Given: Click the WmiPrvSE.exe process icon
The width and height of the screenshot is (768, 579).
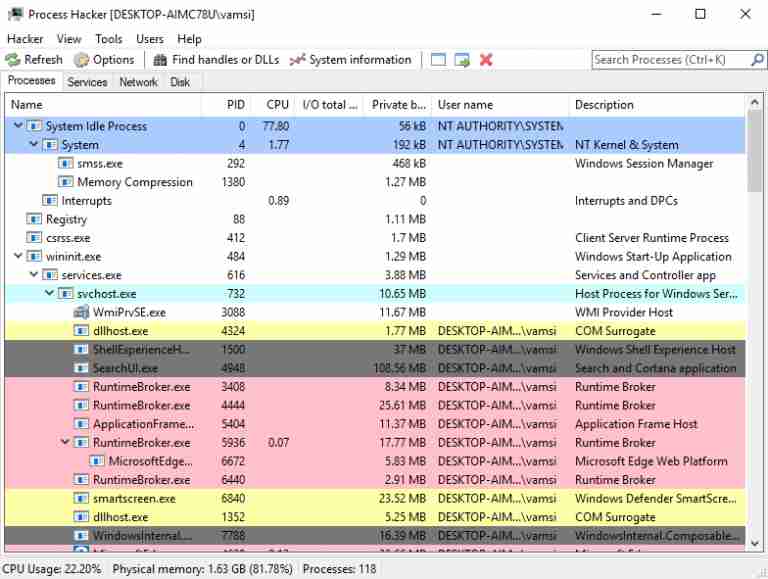Looking at the screenshot, I should pos(81,312).
